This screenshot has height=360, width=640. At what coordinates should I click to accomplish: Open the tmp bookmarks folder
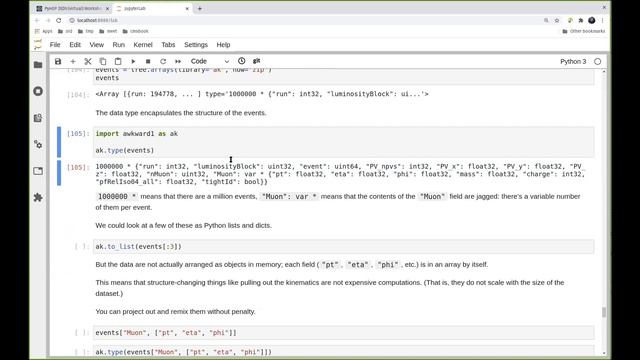[86, 31]
